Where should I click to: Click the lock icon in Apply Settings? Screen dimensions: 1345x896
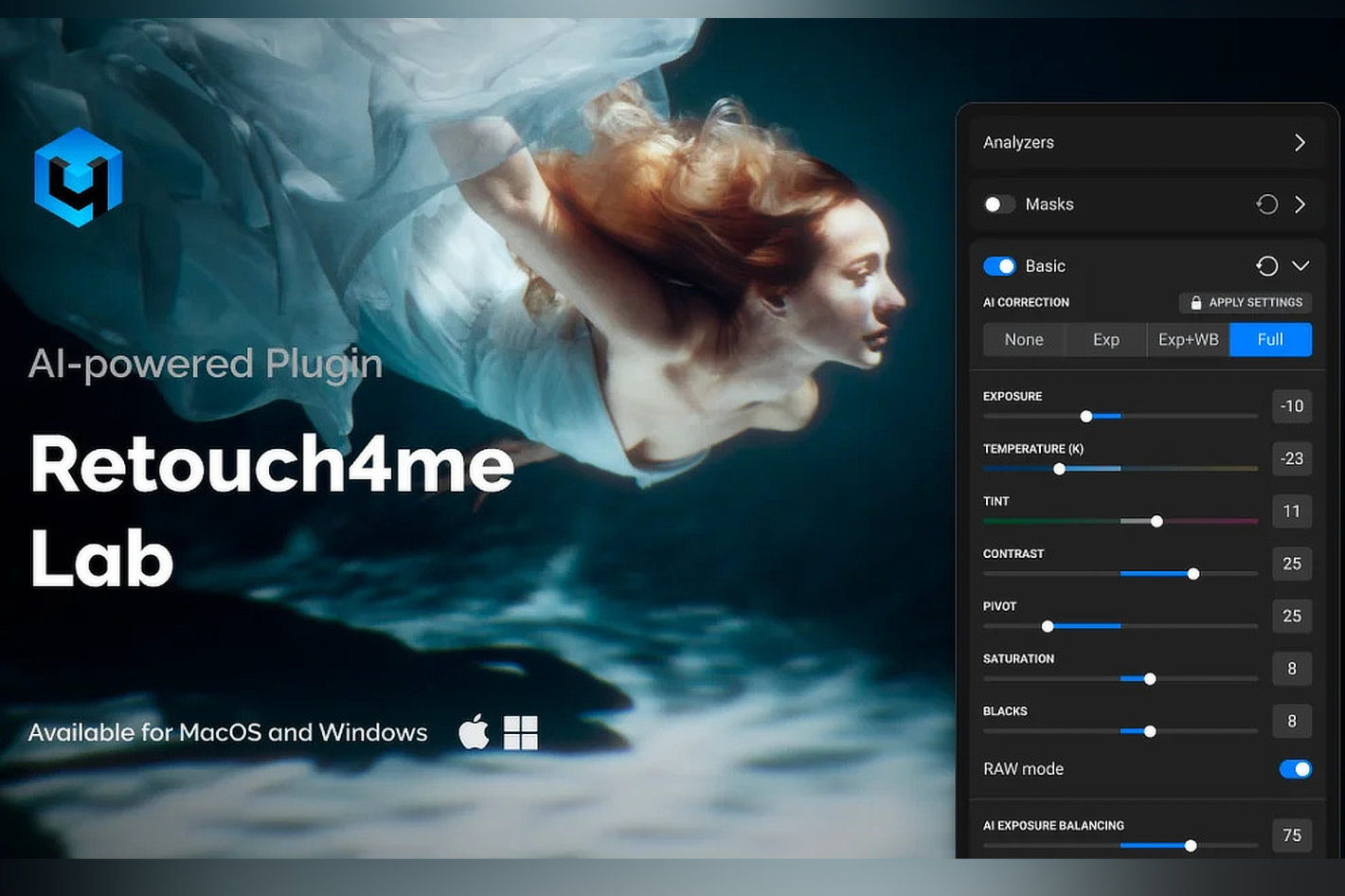[x=1195, y=303]
